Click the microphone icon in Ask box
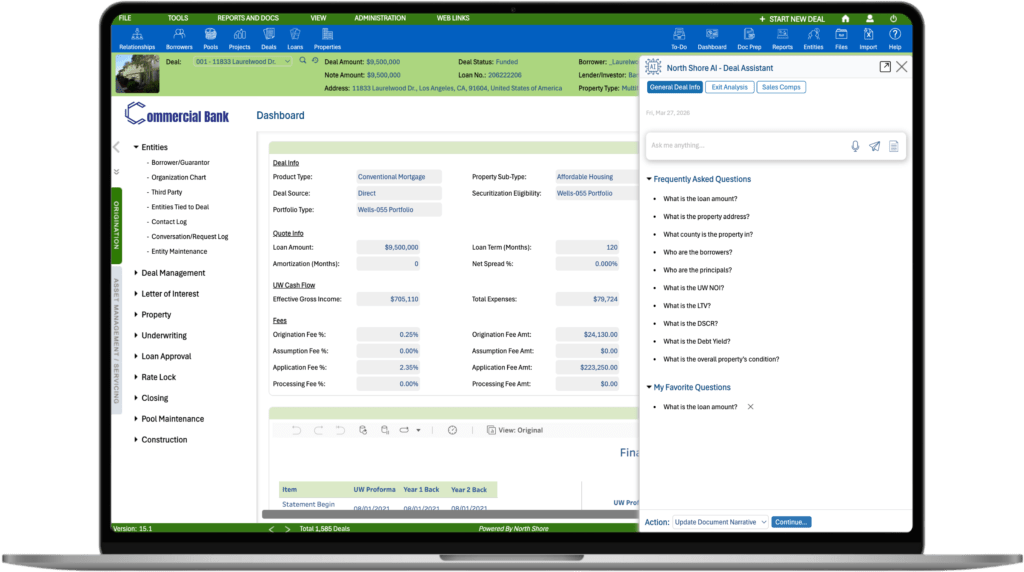 [x=855, y=146]
